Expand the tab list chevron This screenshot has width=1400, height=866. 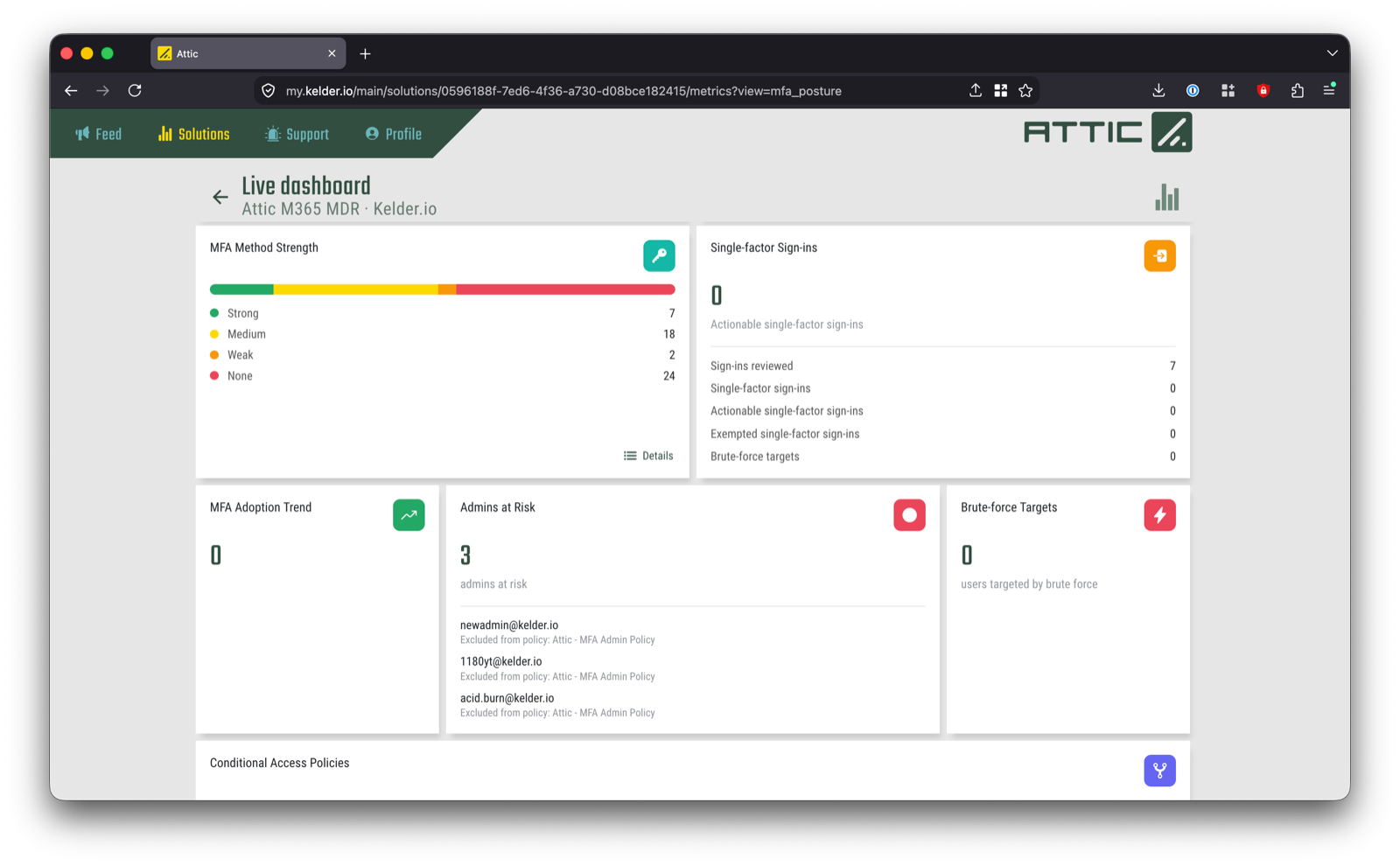1332,53
